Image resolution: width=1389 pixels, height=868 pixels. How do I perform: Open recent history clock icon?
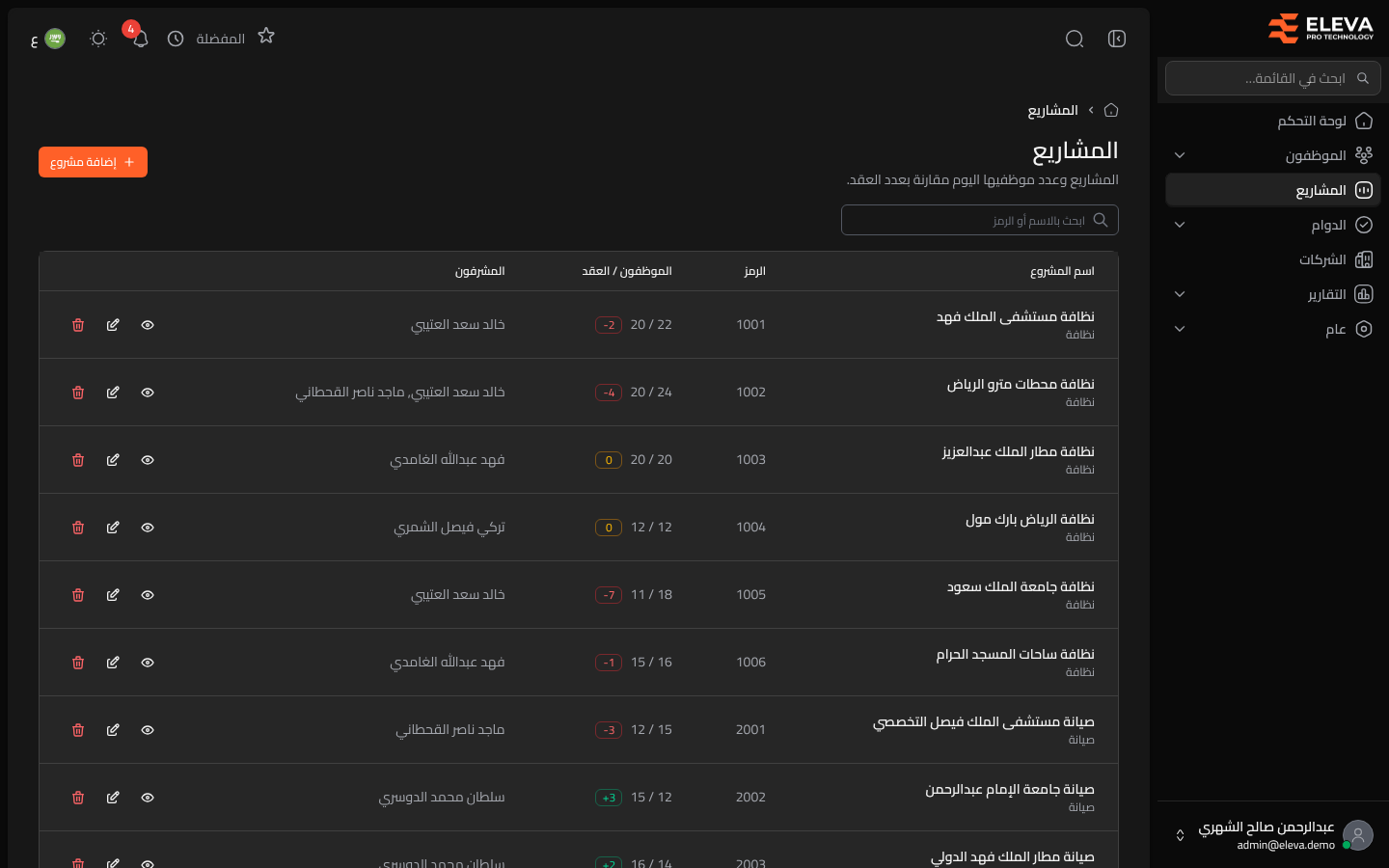click(176, 39)
